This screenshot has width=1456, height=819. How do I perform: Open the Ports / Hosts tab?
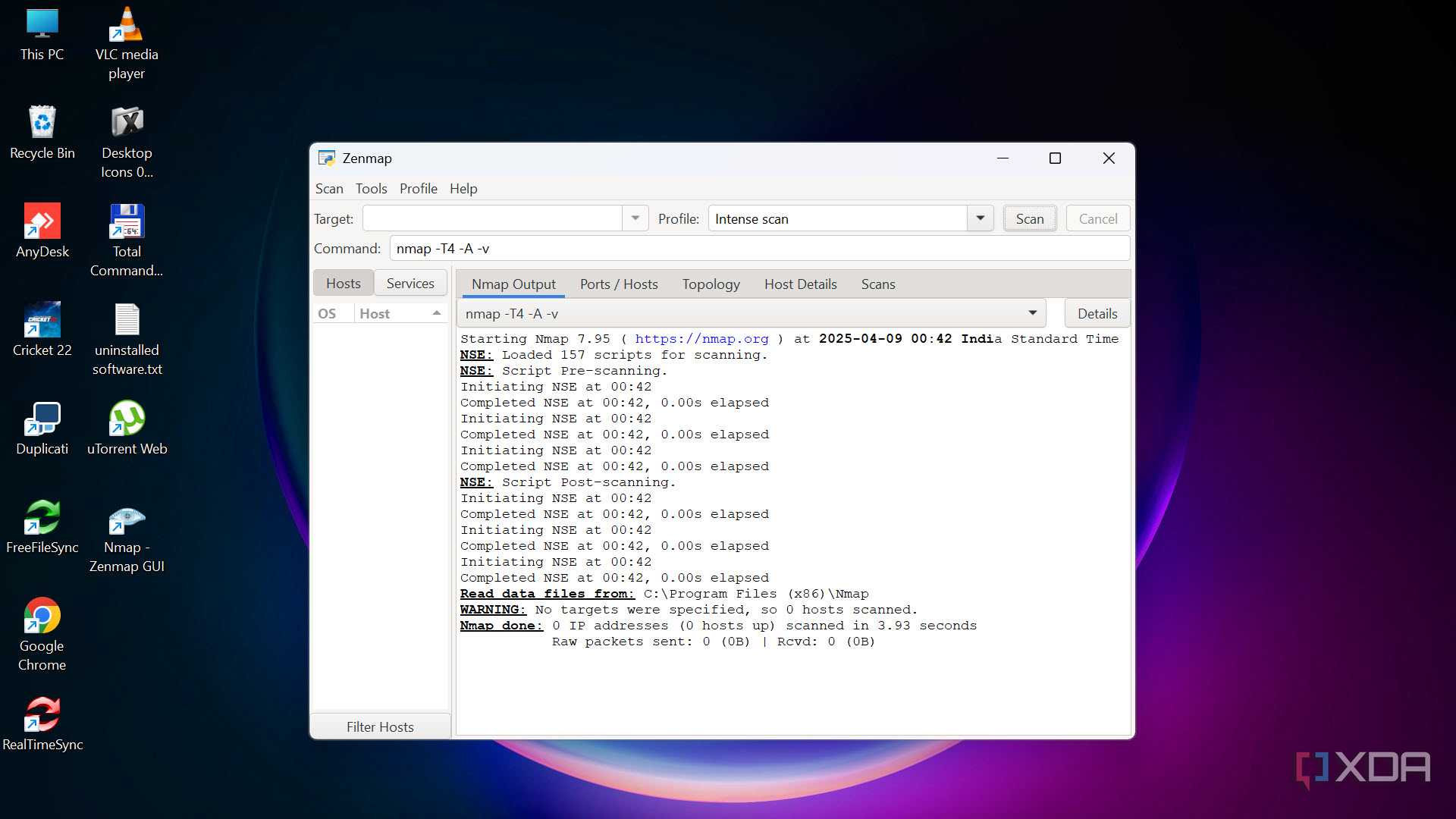pyautogui.click(x=619, y=284)
